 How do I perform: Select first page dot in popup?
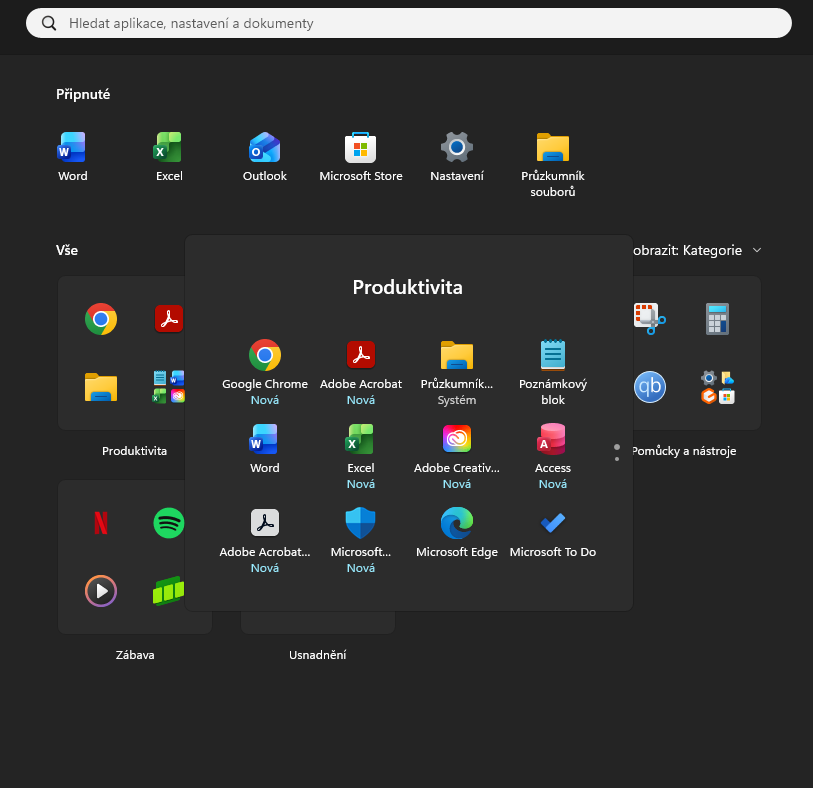coord(616,447)
